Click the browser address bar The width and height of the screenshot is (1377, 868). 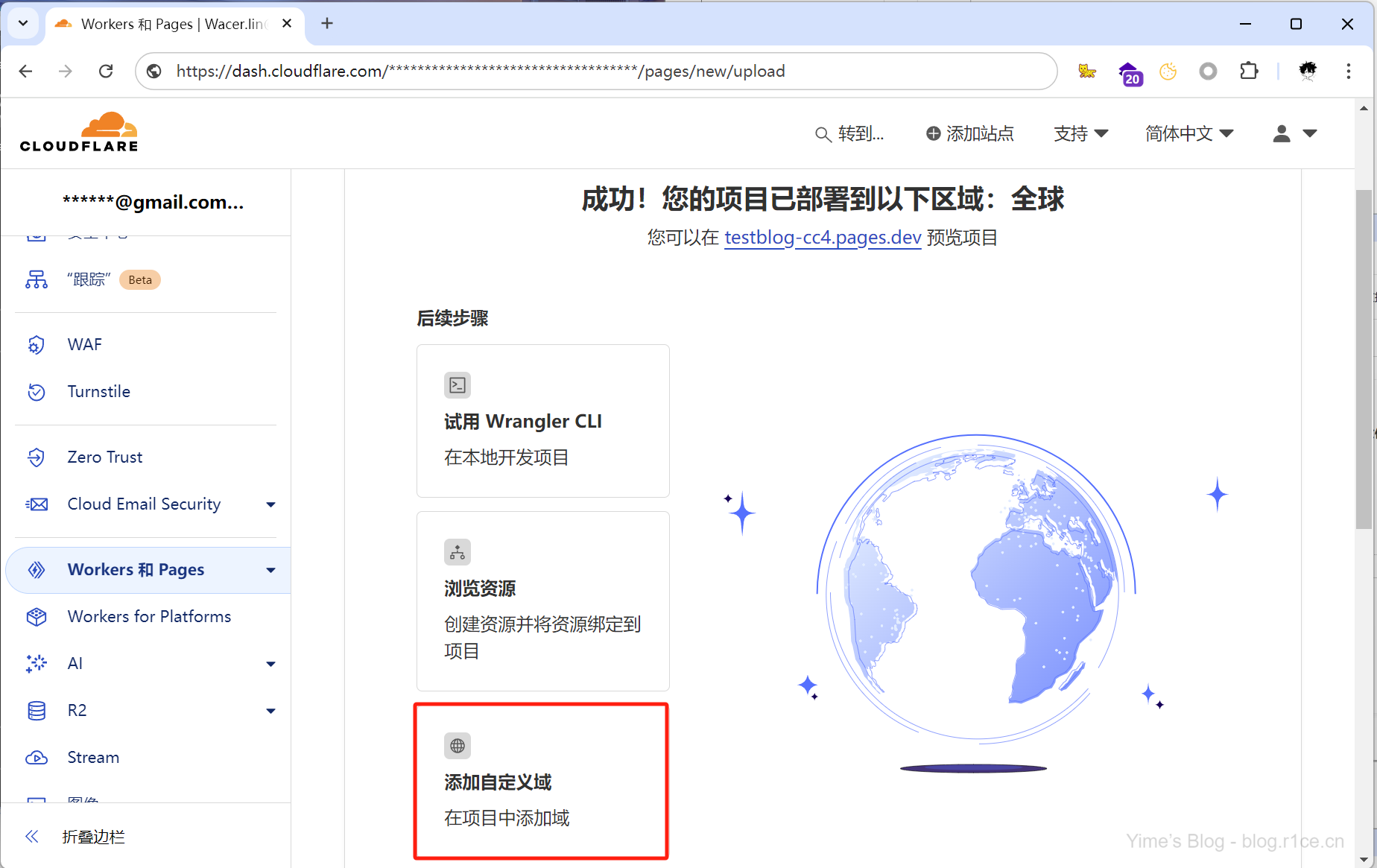[x=596, y=71]
